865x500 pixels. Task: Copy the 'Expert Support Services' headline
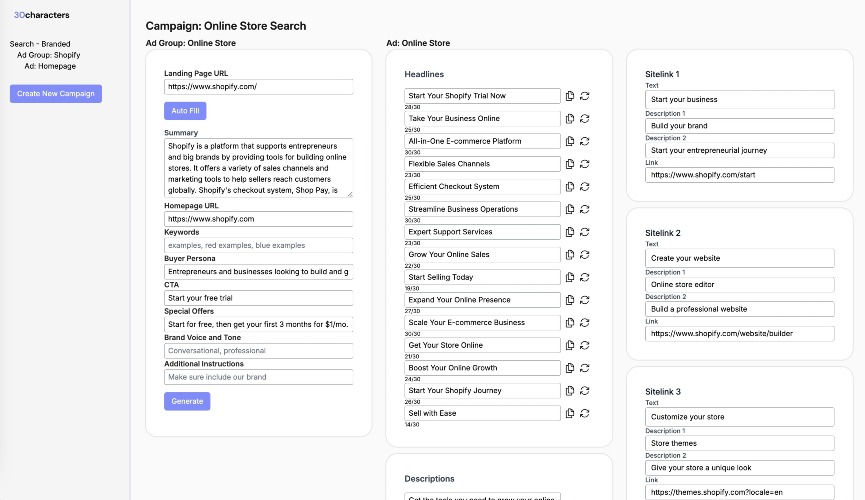pos(570,232)
